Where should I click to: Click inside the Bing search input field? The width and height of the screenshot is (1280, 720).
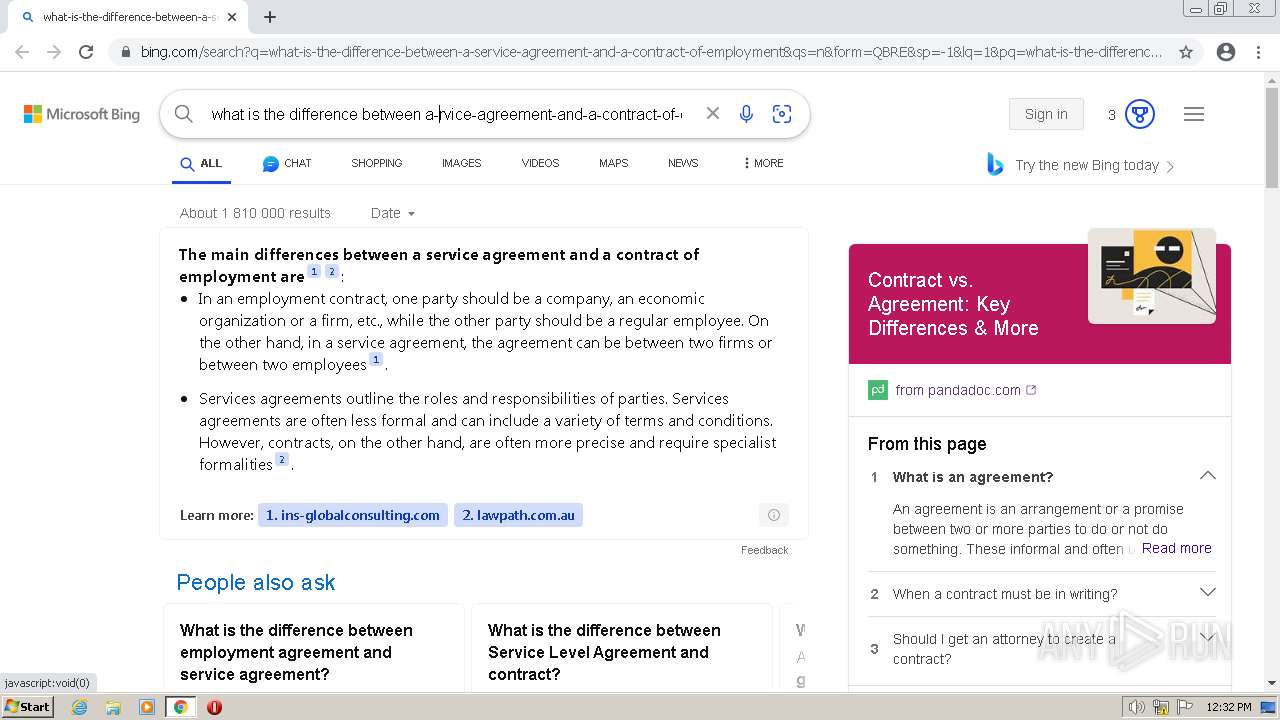pos(448,114)
